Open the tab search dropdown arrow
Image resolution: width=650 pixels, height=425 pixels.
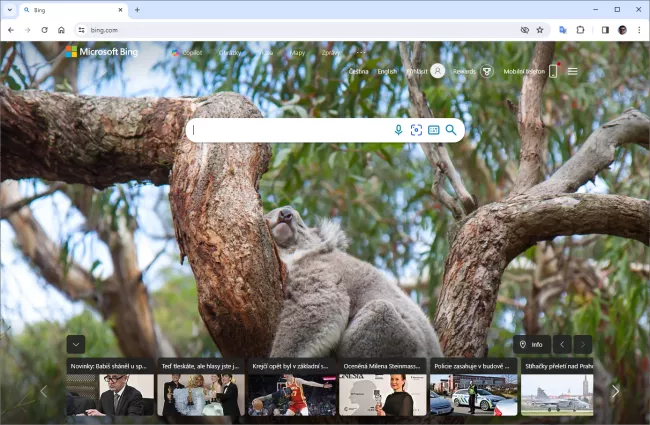coord(9,10)
